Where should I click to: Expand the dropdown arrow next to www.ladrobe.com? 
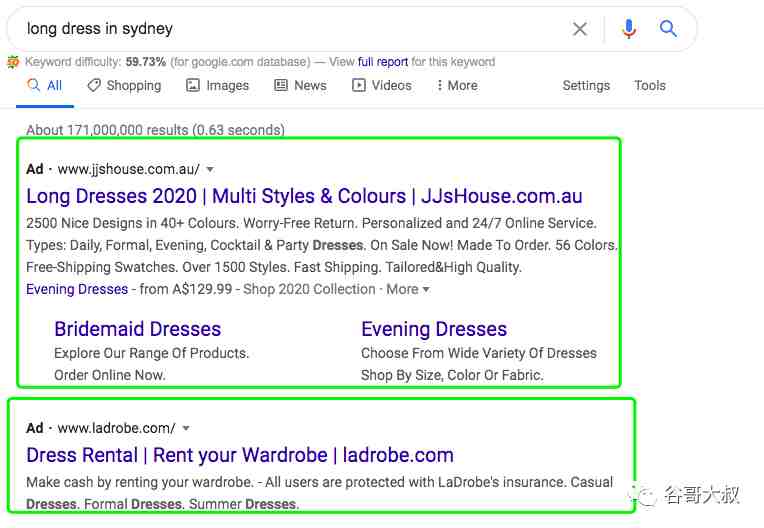(x=186, y=429)
